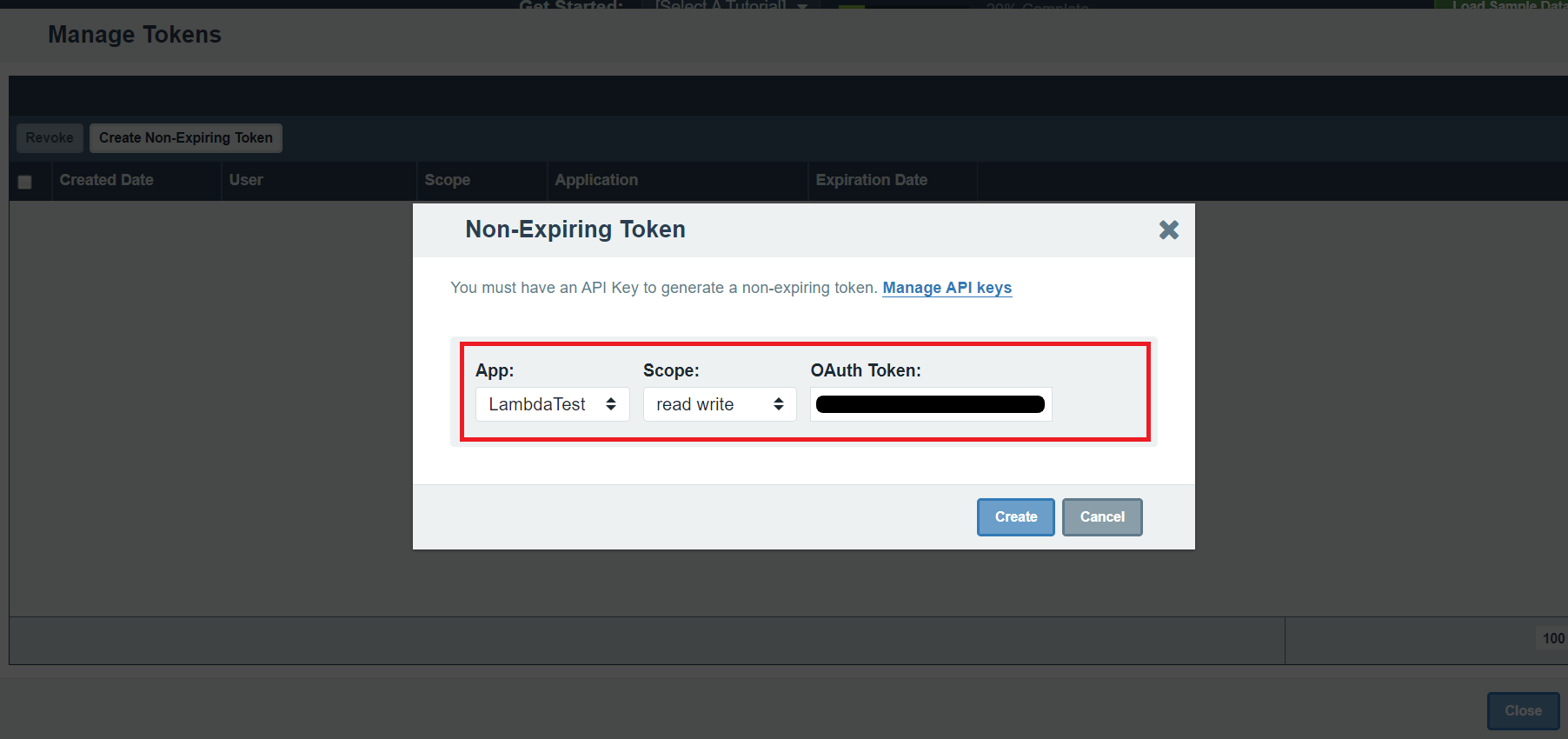Screen dimensions: 1568x739
Task: Sort by the Scope column header
Action: tap(447, 180)
